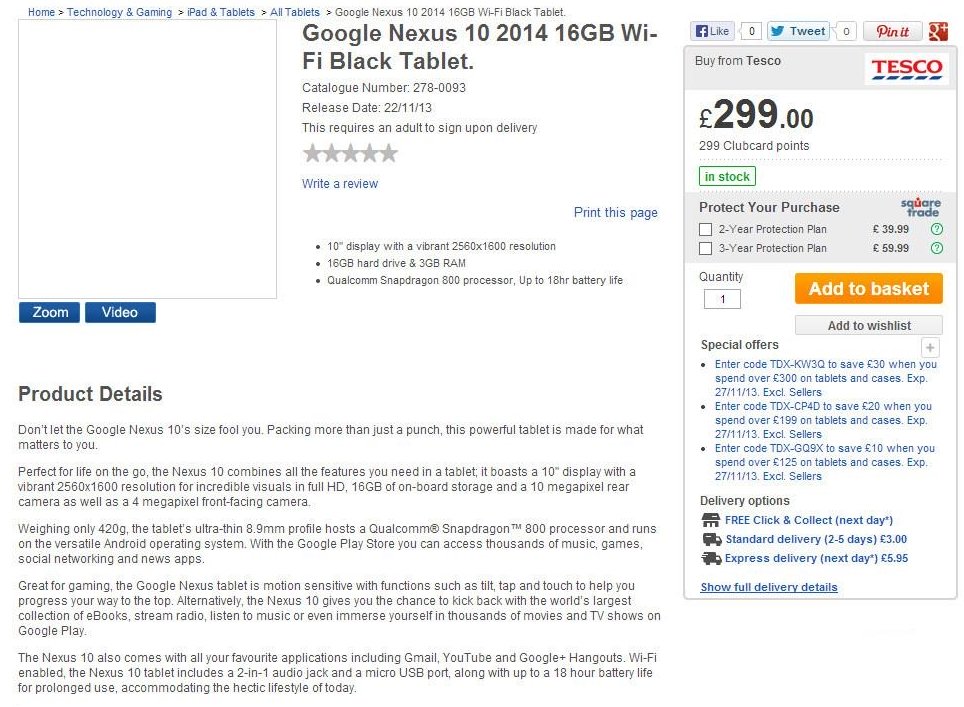Navigate to the All Tablets breadcrumb
Viewport: 964px width, 707px height.
pyautogui.click(x=295, y=12)
